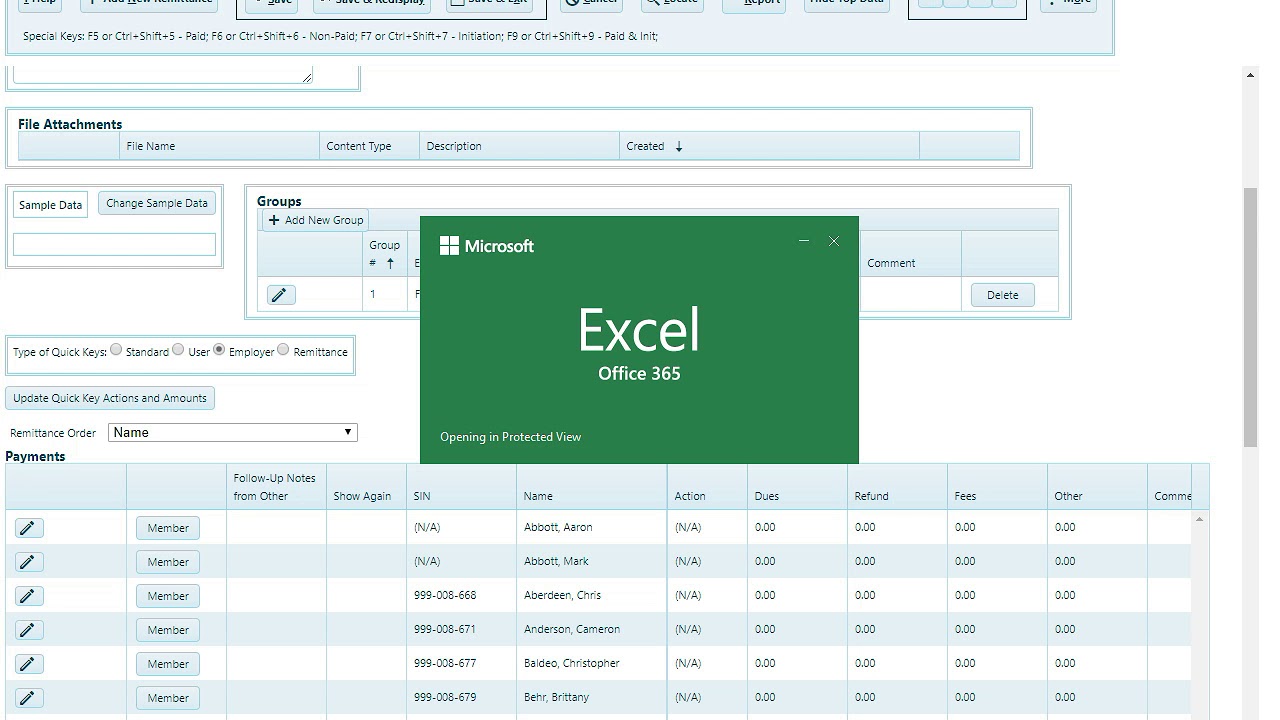The width and height of the screenshot is (1280, 720).
Task: Select SIN 999-008-679
Action: (x=445, y=698)
